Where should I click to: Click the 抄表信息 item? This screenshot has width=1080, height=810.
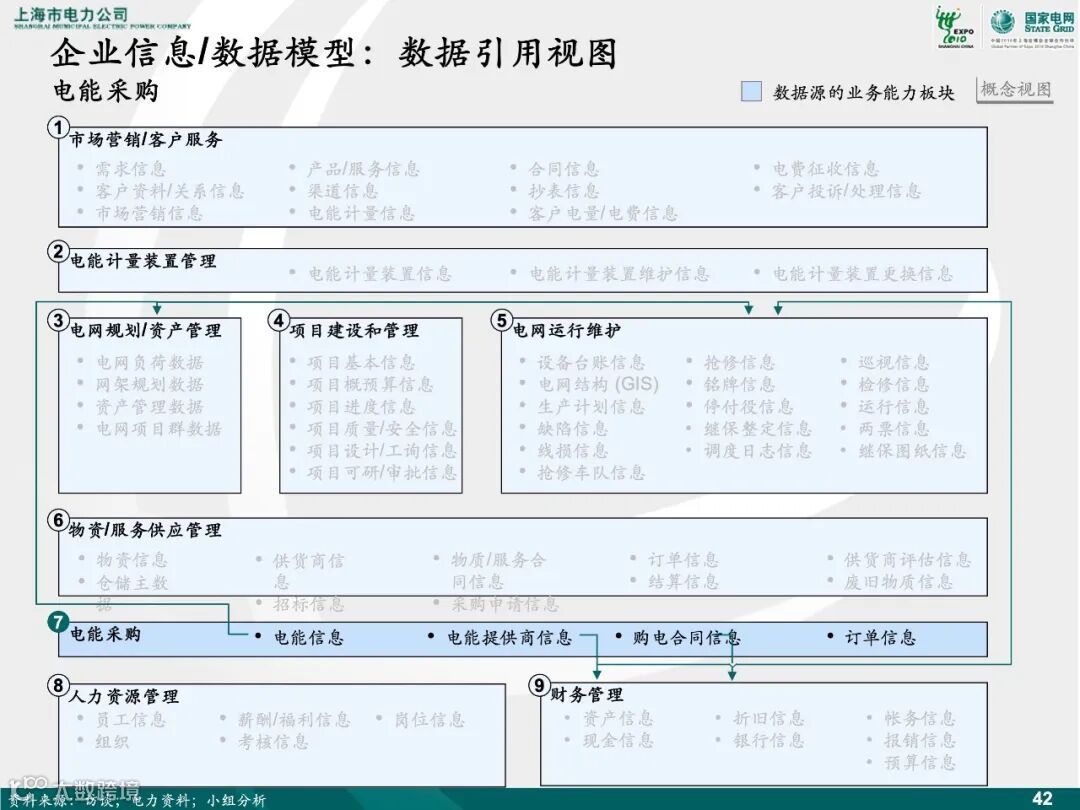563,191
